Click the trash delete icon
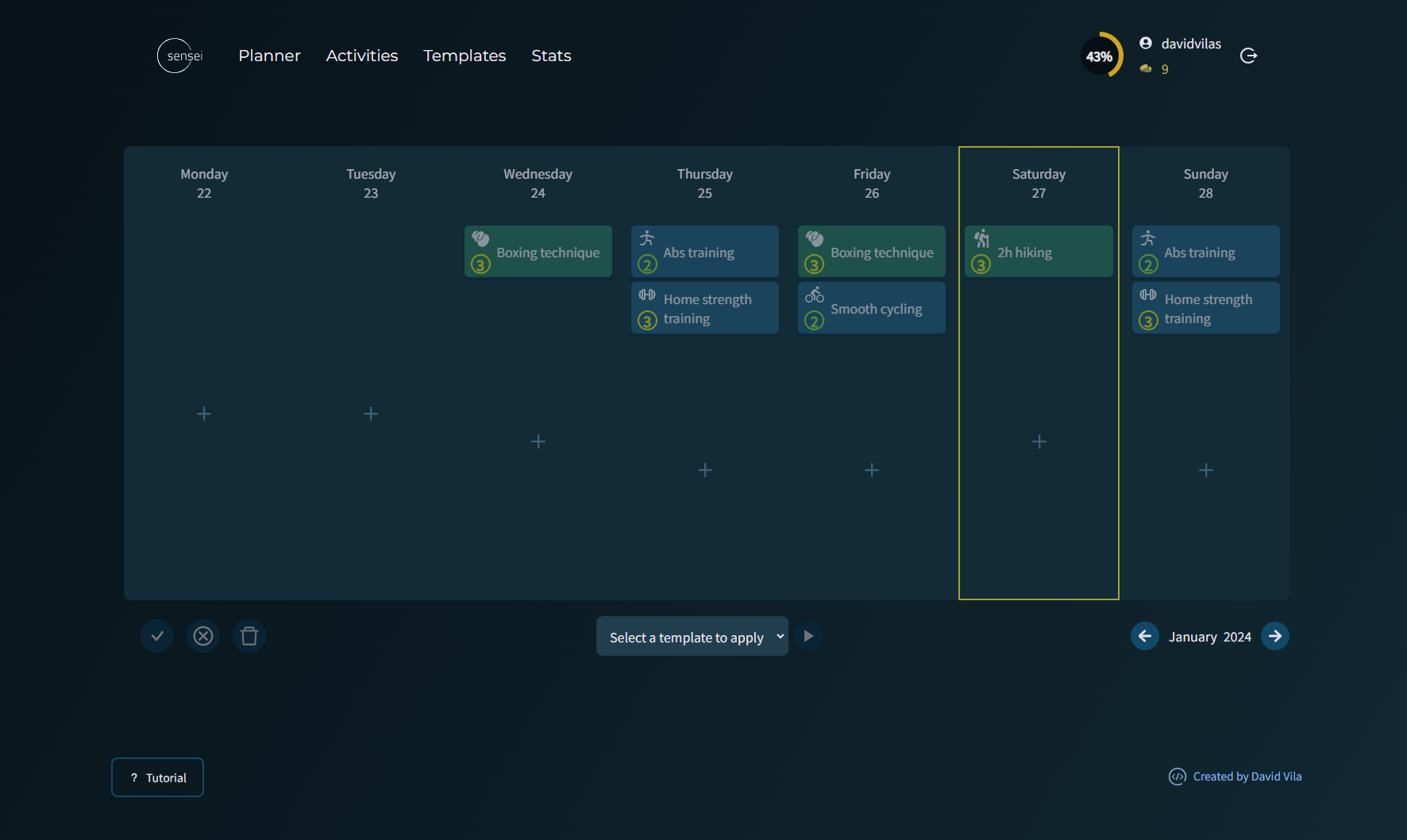Viewport: 1407px width, 840px height. coord(249,636)
